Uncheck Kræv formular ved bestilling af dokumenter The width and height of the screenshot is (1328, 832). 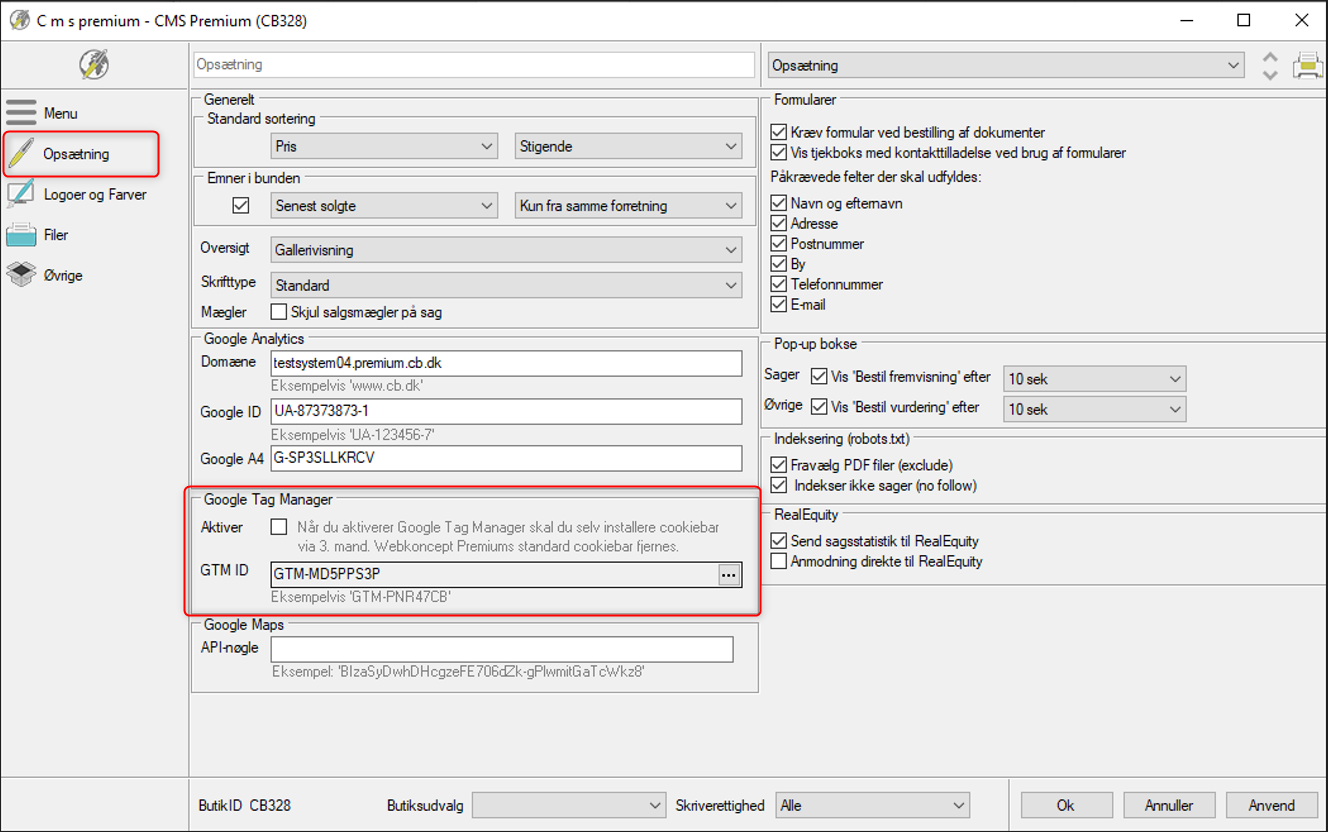[779, 132]
